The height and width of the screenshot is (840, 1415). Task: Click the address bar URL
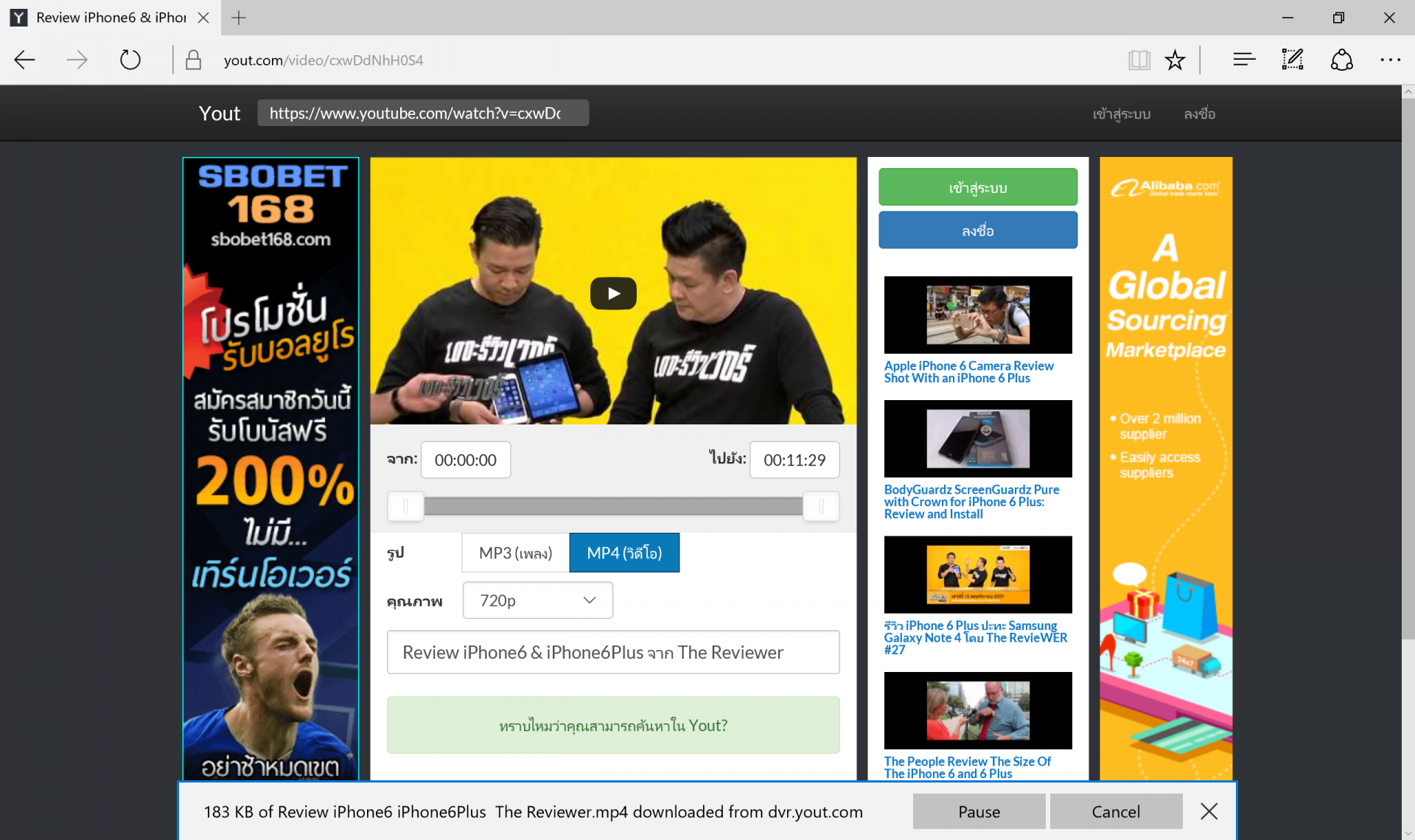click(324, 60)
